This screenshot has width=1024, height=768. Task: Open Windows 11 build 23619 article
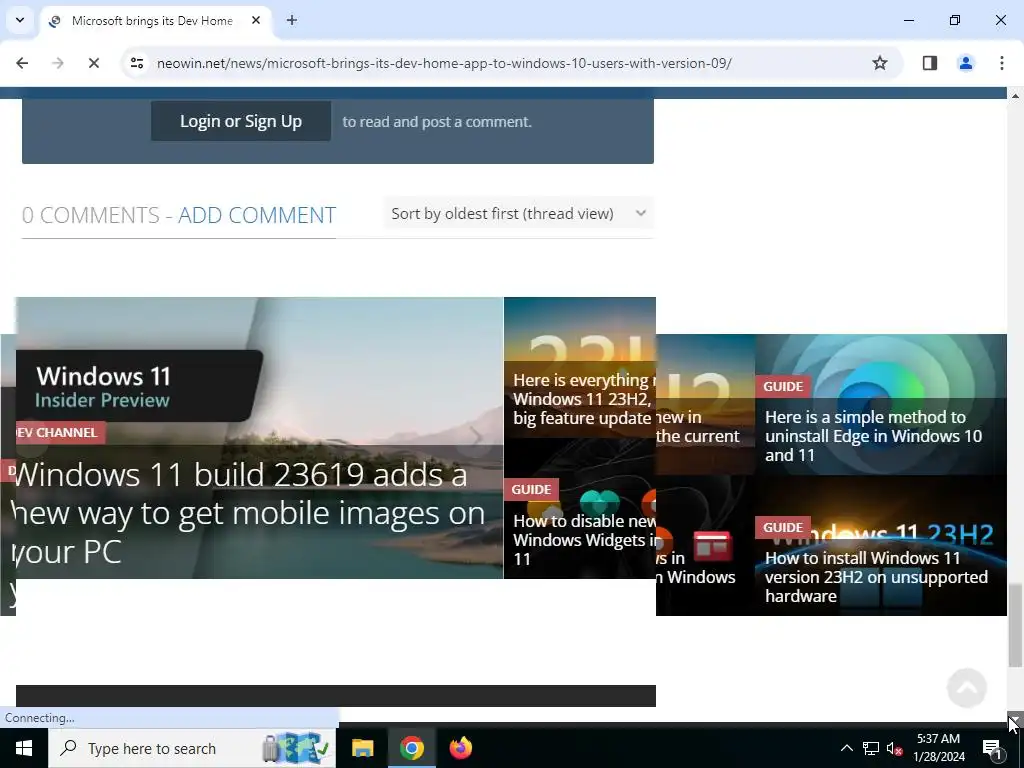[248, 513]
